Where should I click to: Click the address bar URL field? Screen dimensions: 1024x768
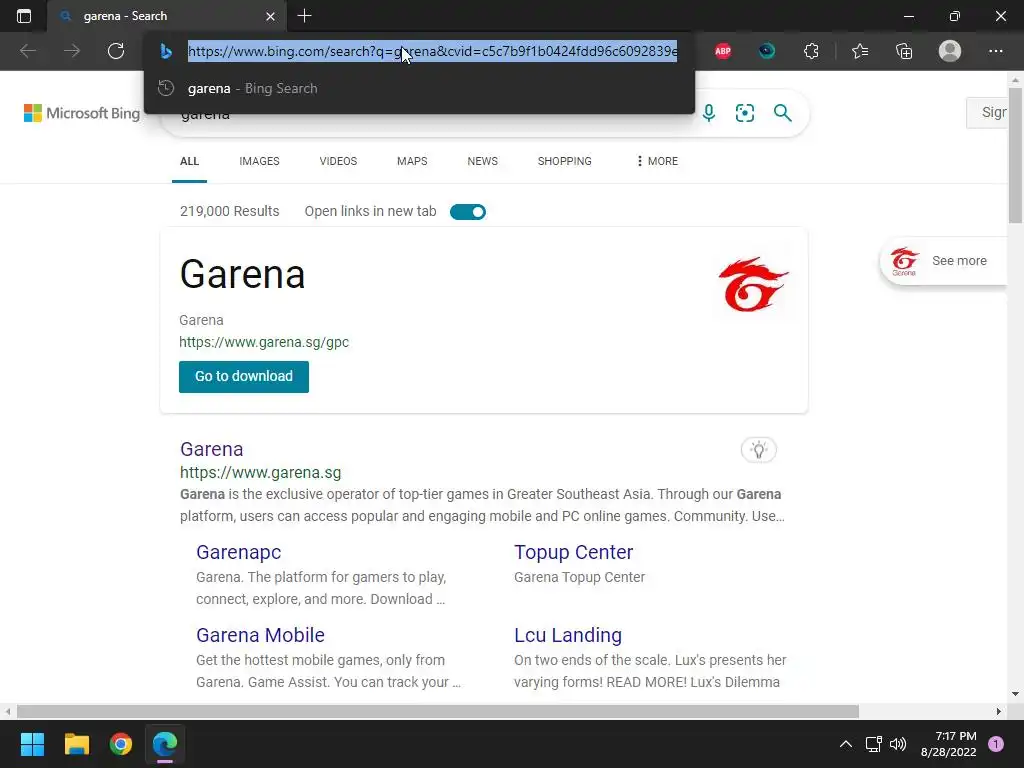432,51
